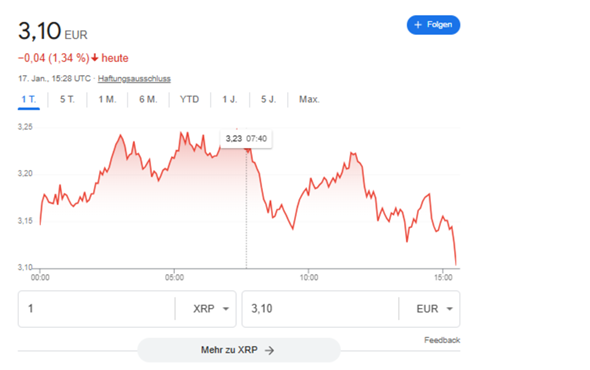Select the 1 J. chart range

tap(230, 99)
